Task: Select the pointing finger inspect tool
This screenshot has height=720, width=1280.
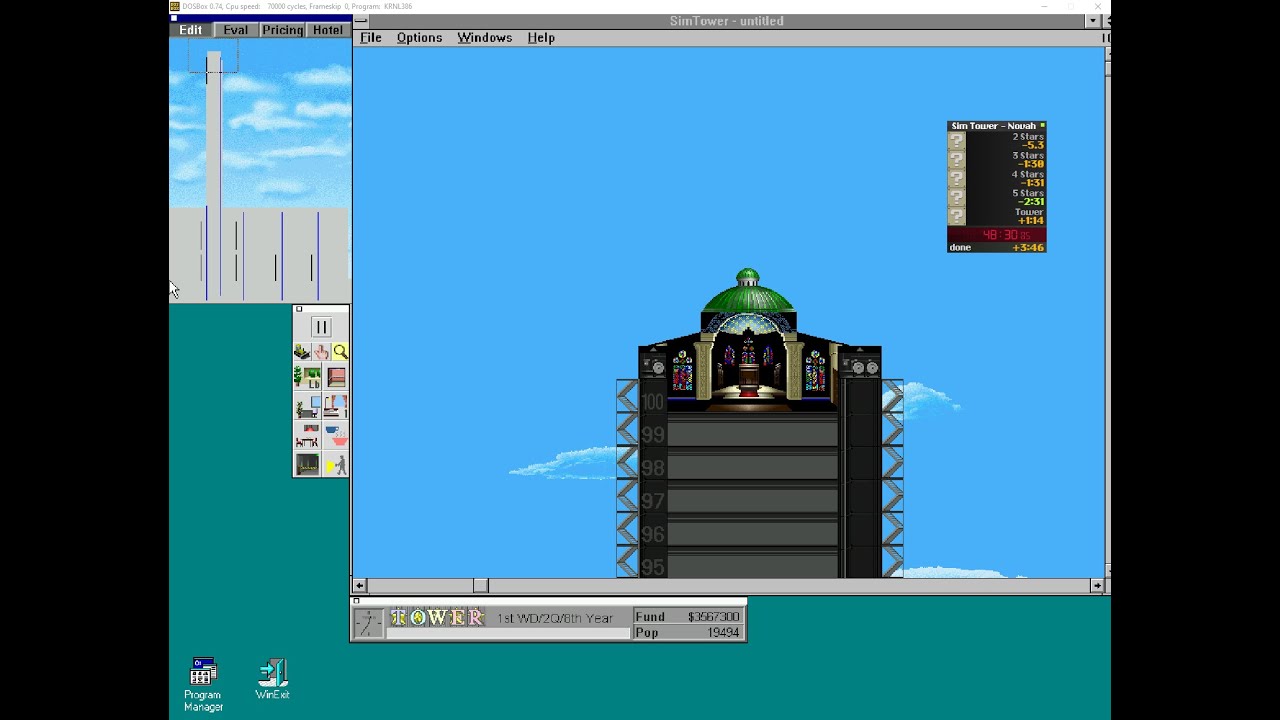Action: pos(321,352)
